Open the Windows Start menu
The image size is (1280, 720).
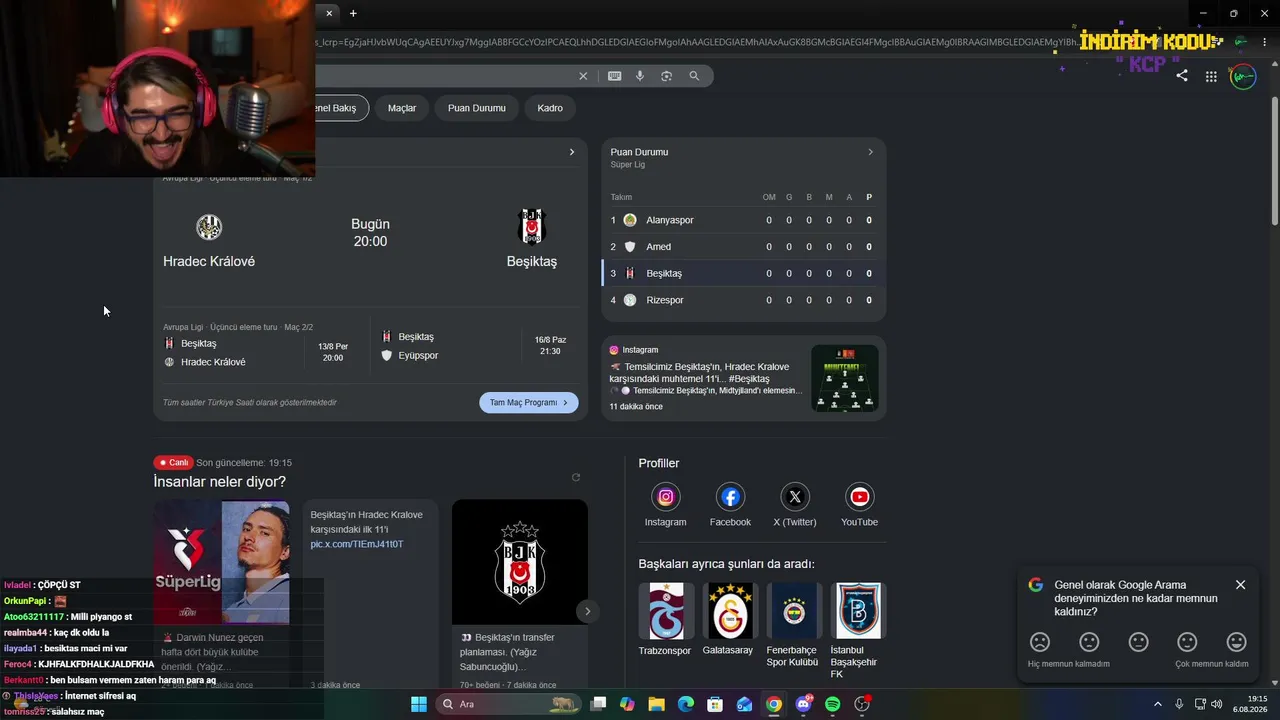pos(419,704)
